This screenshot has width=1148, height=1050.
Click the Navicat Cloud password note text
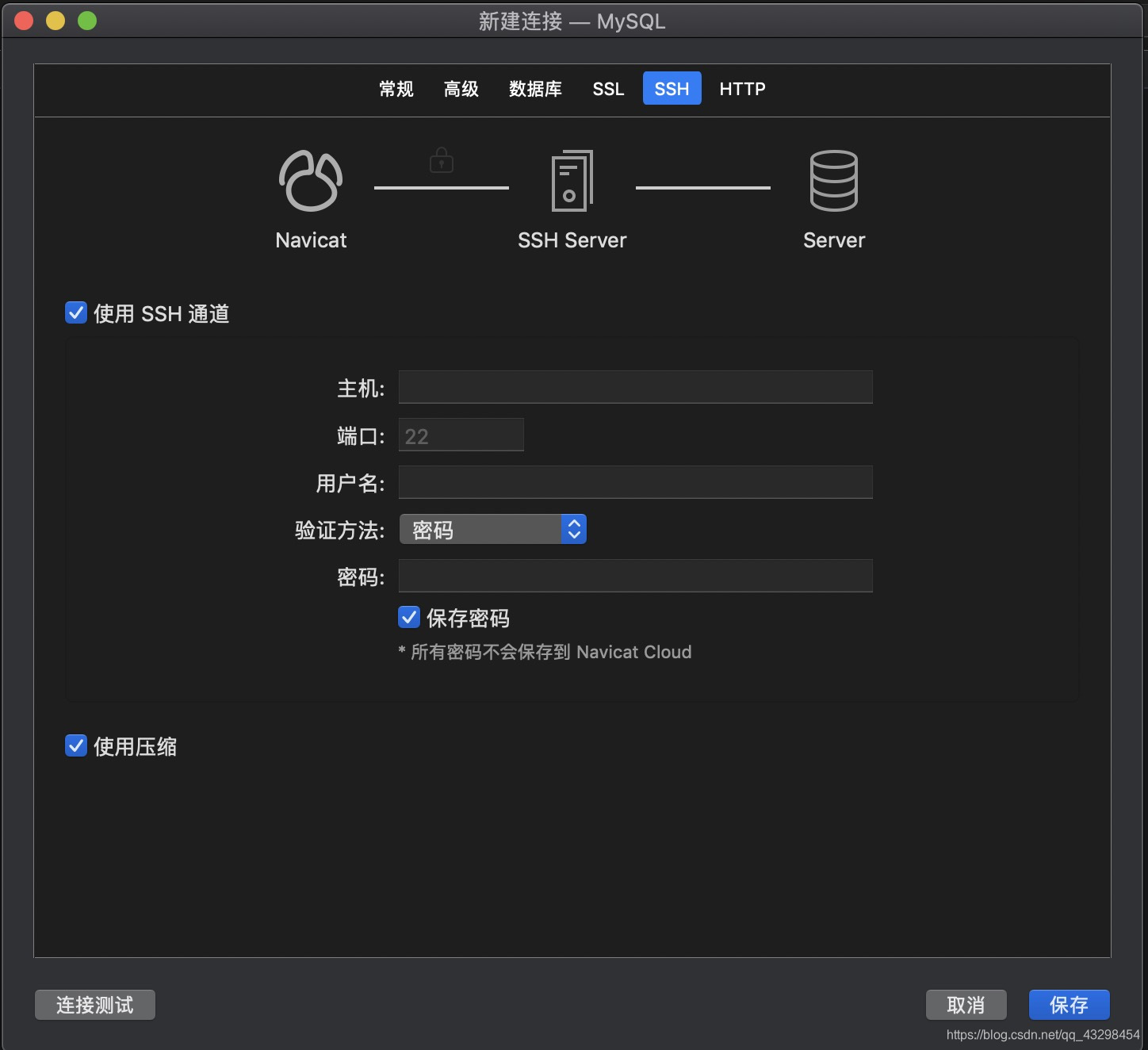pos(545,652)
